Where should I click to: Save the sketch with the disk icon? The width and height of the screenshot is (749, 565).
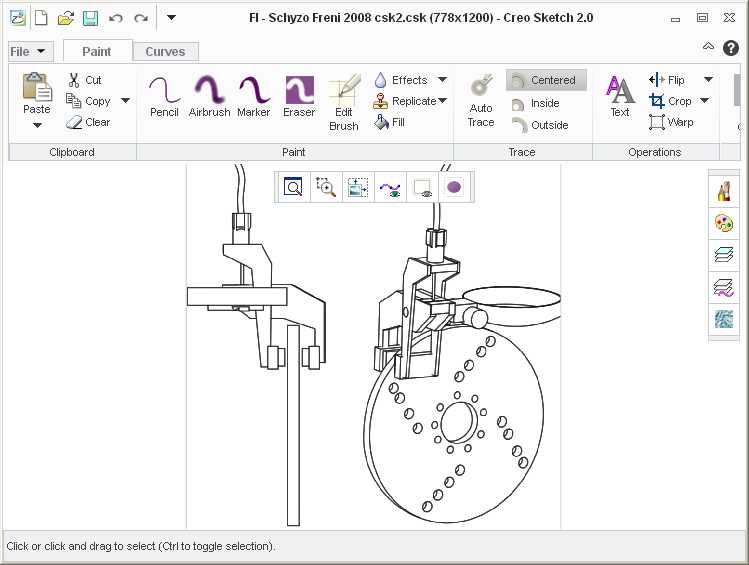coord(90,18)
